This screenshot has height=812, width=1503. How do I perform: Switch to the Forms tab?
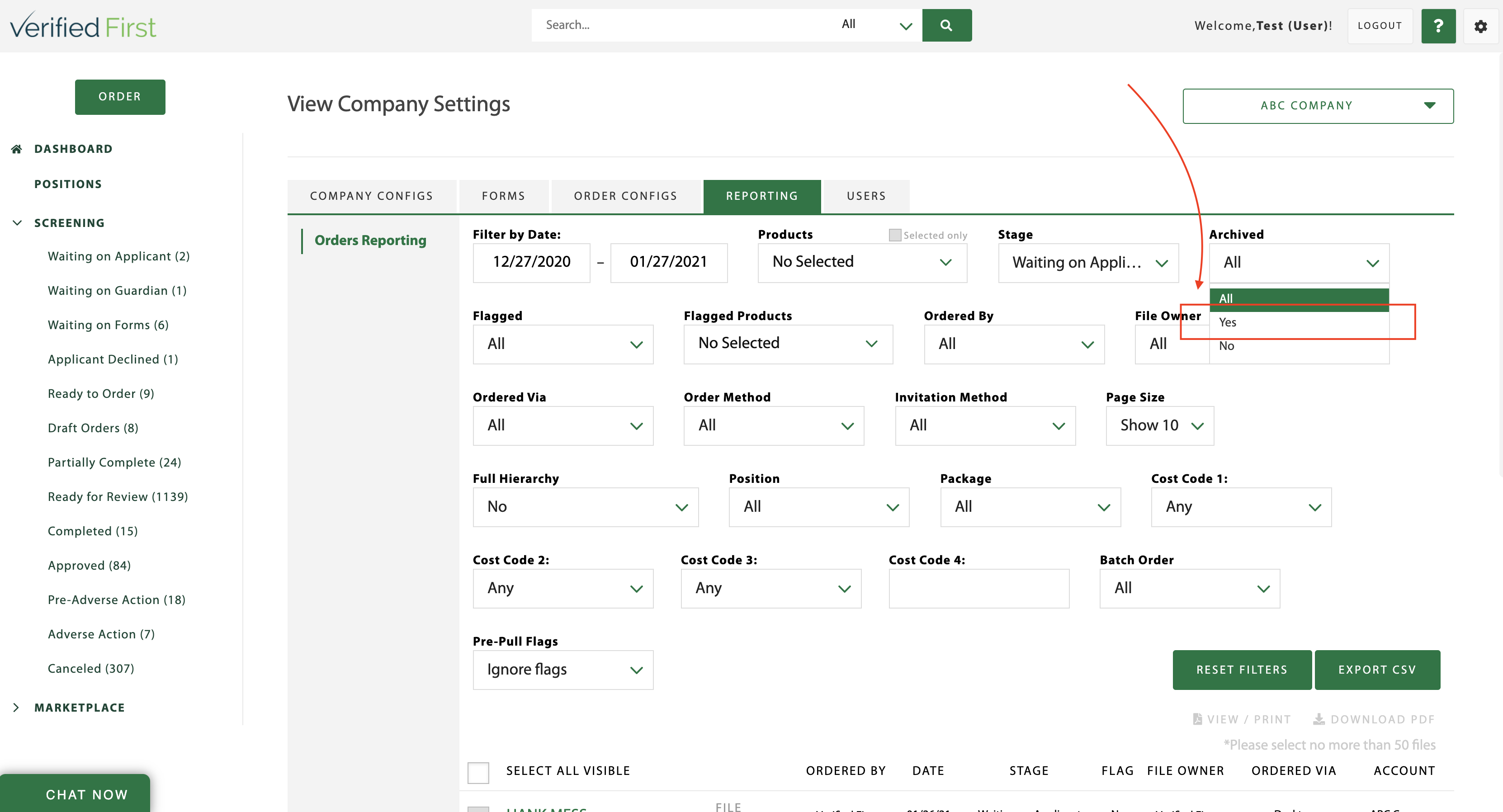point(504,196)
